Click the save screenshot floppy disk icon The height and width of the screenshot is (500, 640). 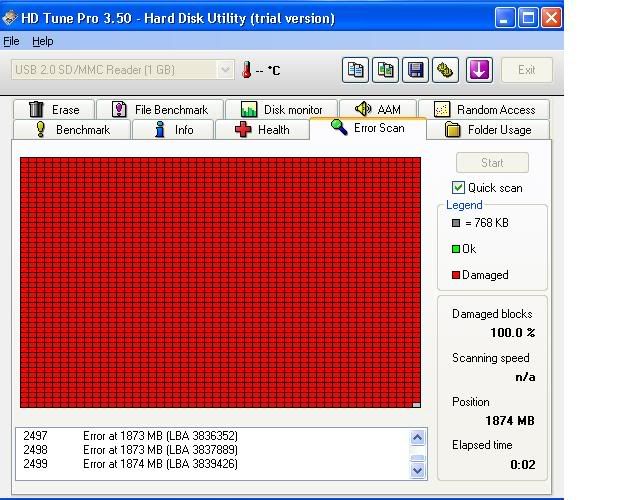point(415,70)
